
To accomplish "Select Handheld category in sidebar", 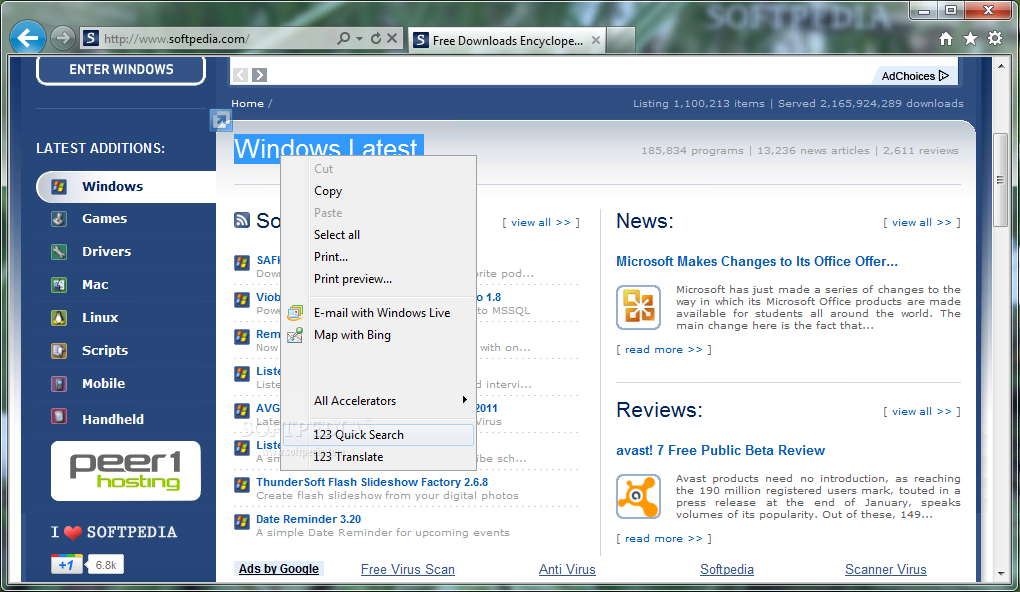I will tap(113, 419).
